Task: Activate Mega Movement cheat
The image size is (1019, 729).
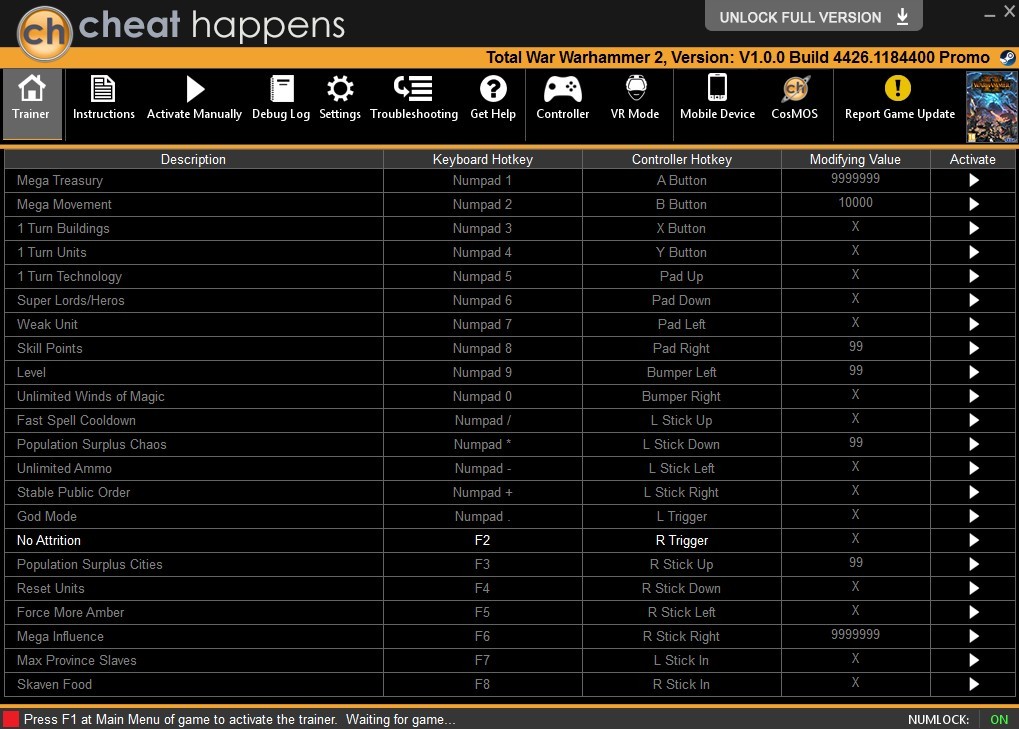Action: [x=974, y=205]
